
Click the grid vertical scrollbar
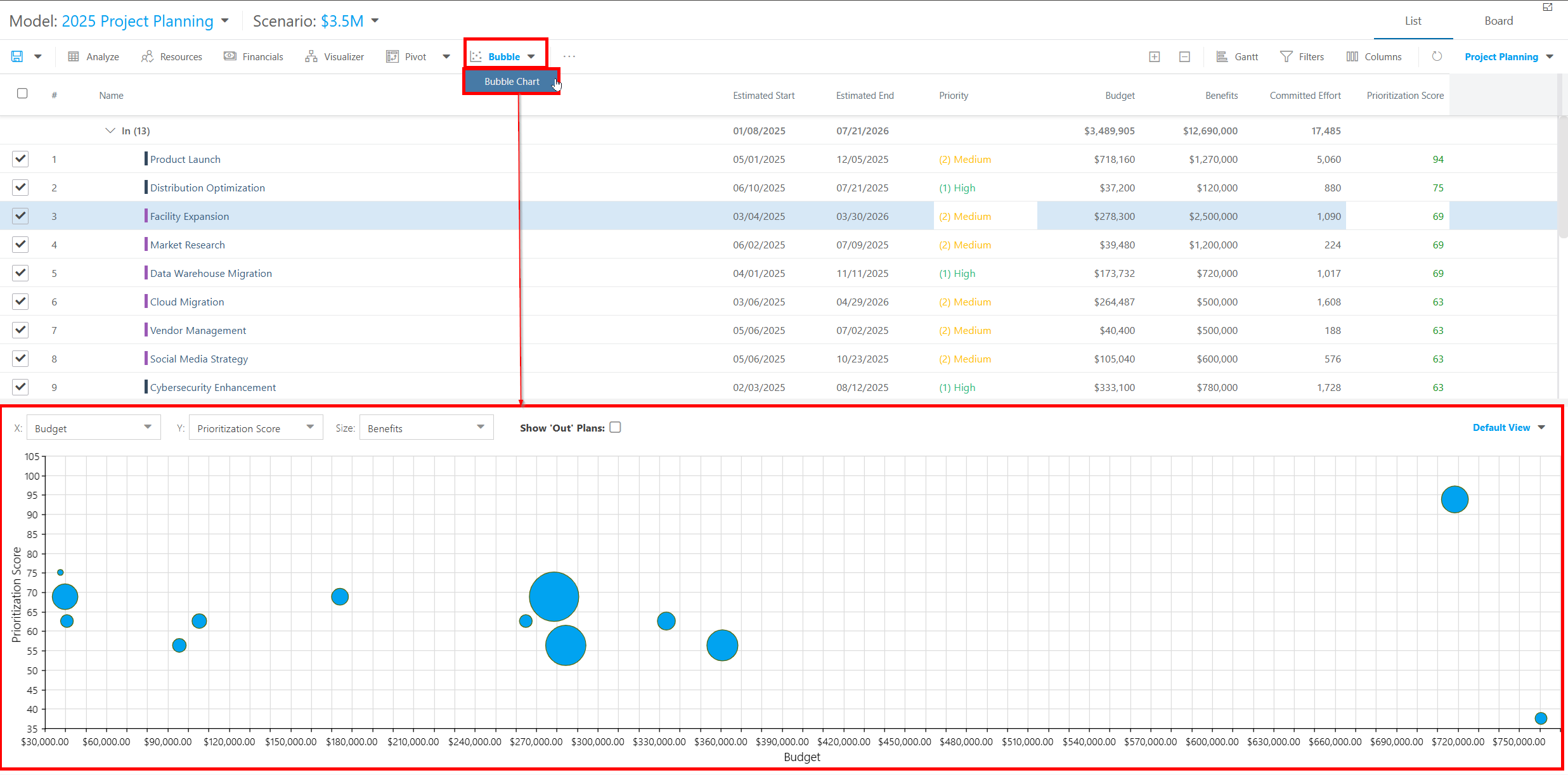click(x=1562, y=177)
